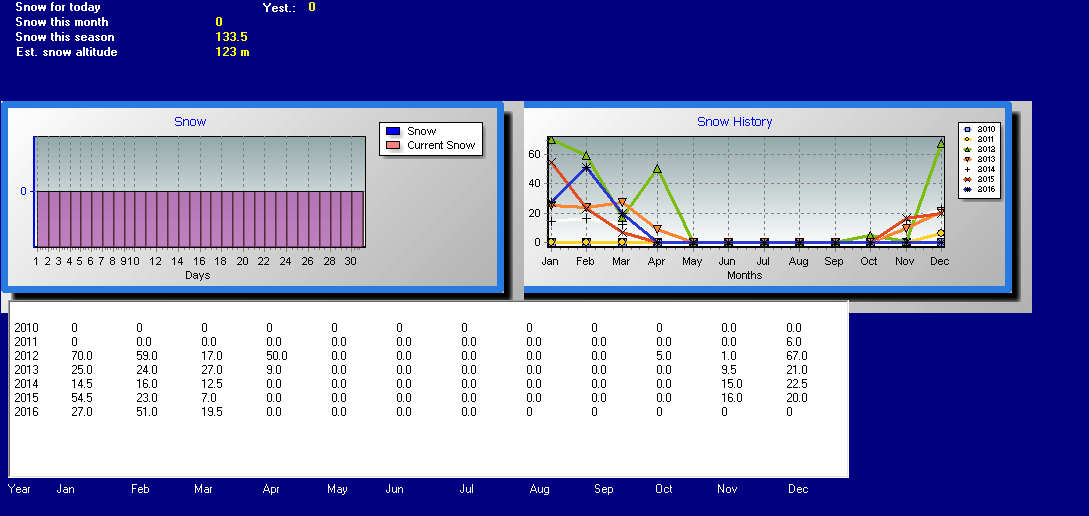Viewport: 1089px width, 516px height.
Task: Click the Year column header label
Action: click(x=19, y=489)
